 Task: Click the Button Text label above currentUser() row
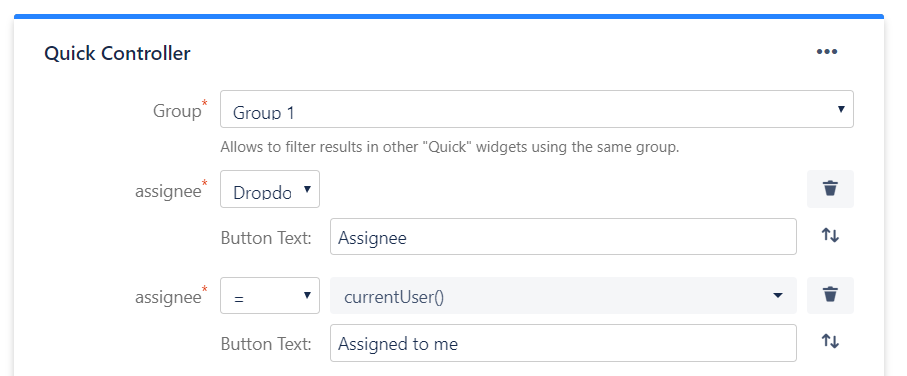(x=266, y=238)
